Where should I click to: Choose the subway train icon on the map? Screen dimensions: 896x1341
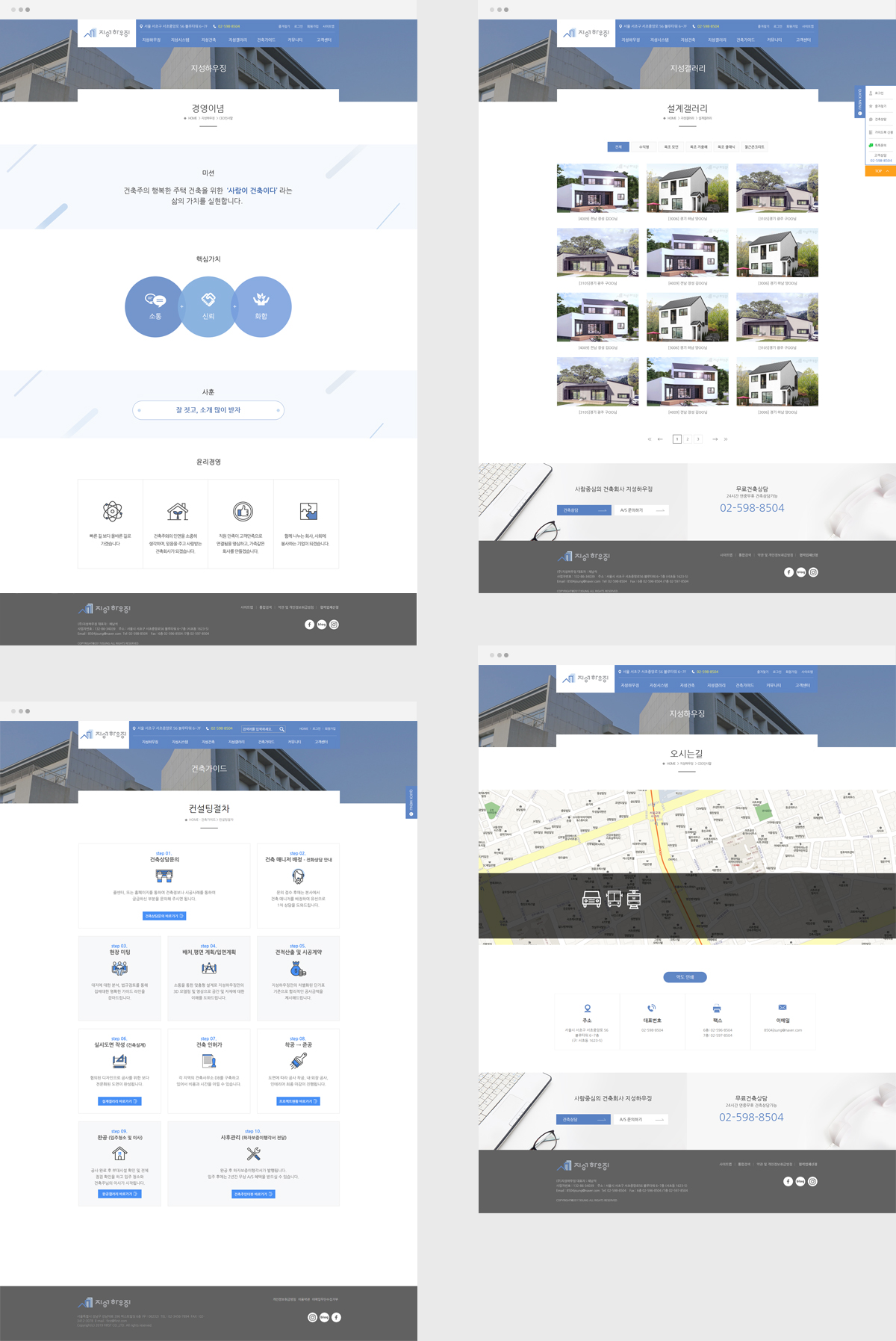634,899
